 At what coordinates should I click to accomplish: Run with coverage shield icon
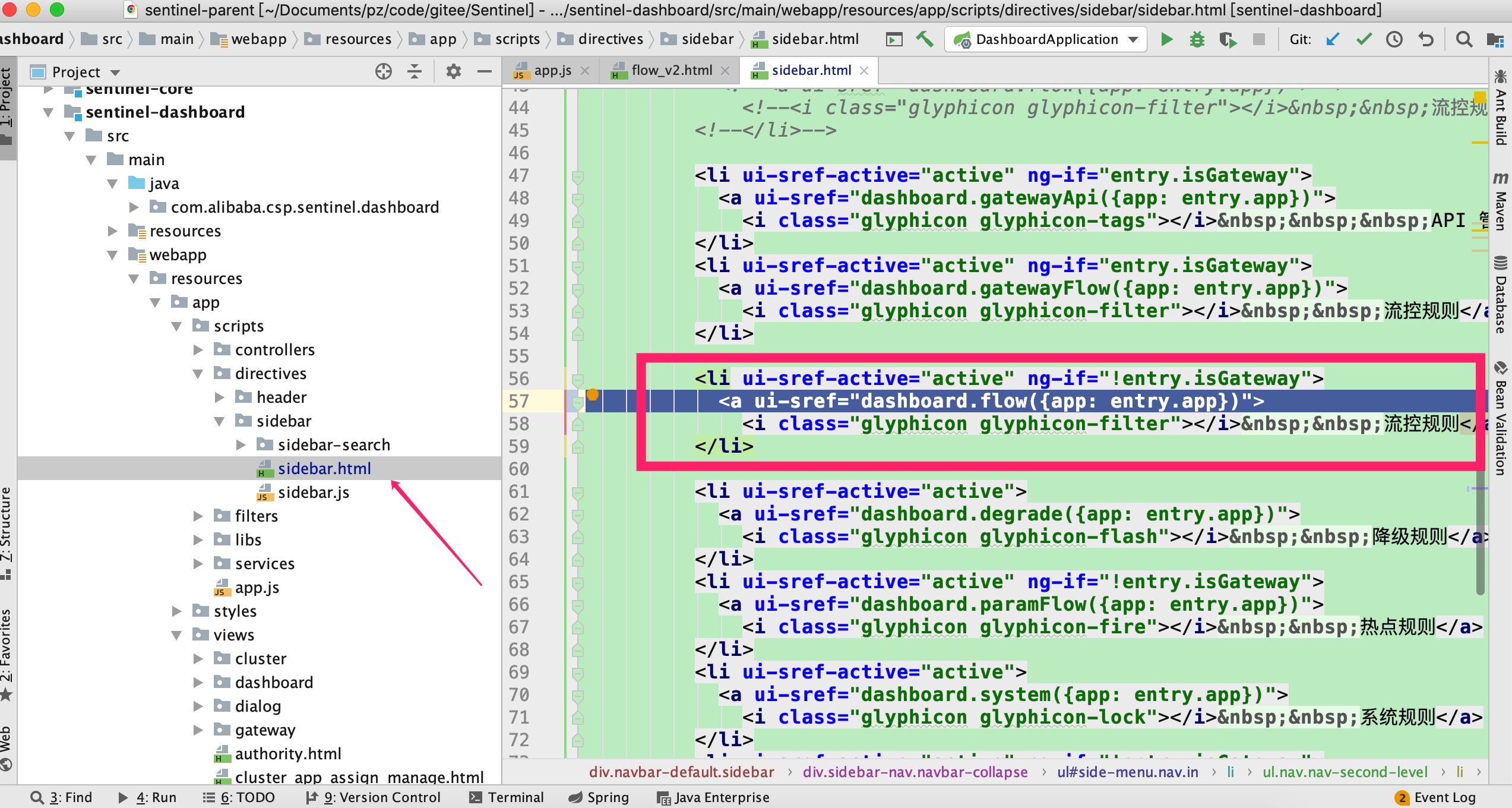click(x=1228, y=40)
